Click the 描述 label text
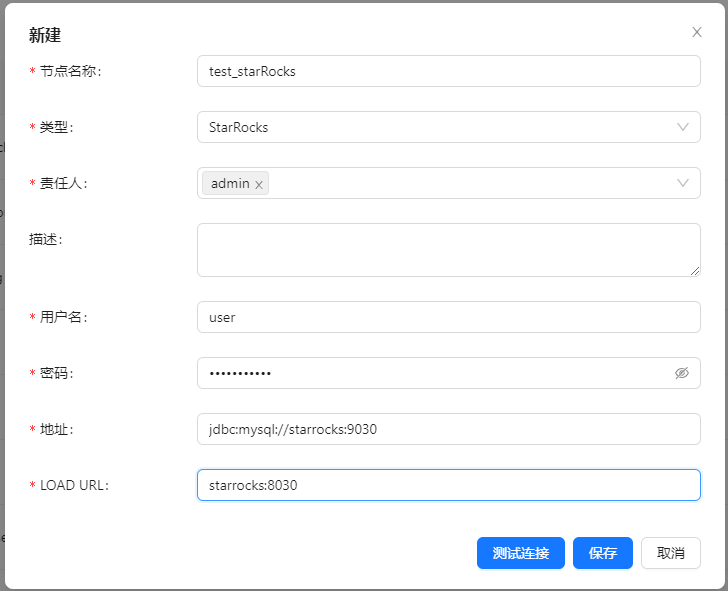Image resolution: width=728 pixels, height=591 pixels. coord(51,239)
